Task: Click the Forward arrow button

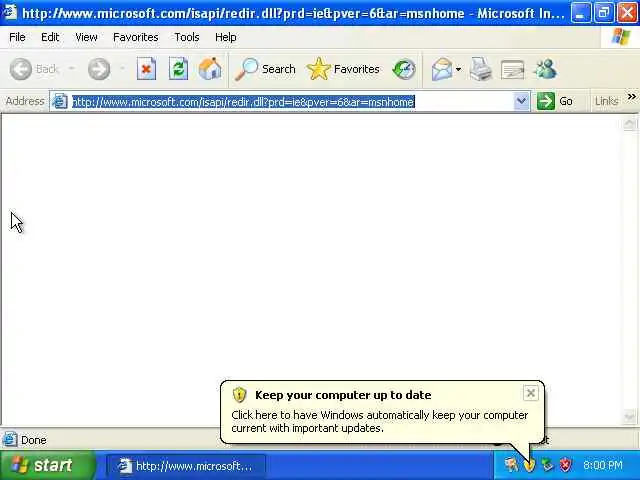Action: tap(99, 69)
